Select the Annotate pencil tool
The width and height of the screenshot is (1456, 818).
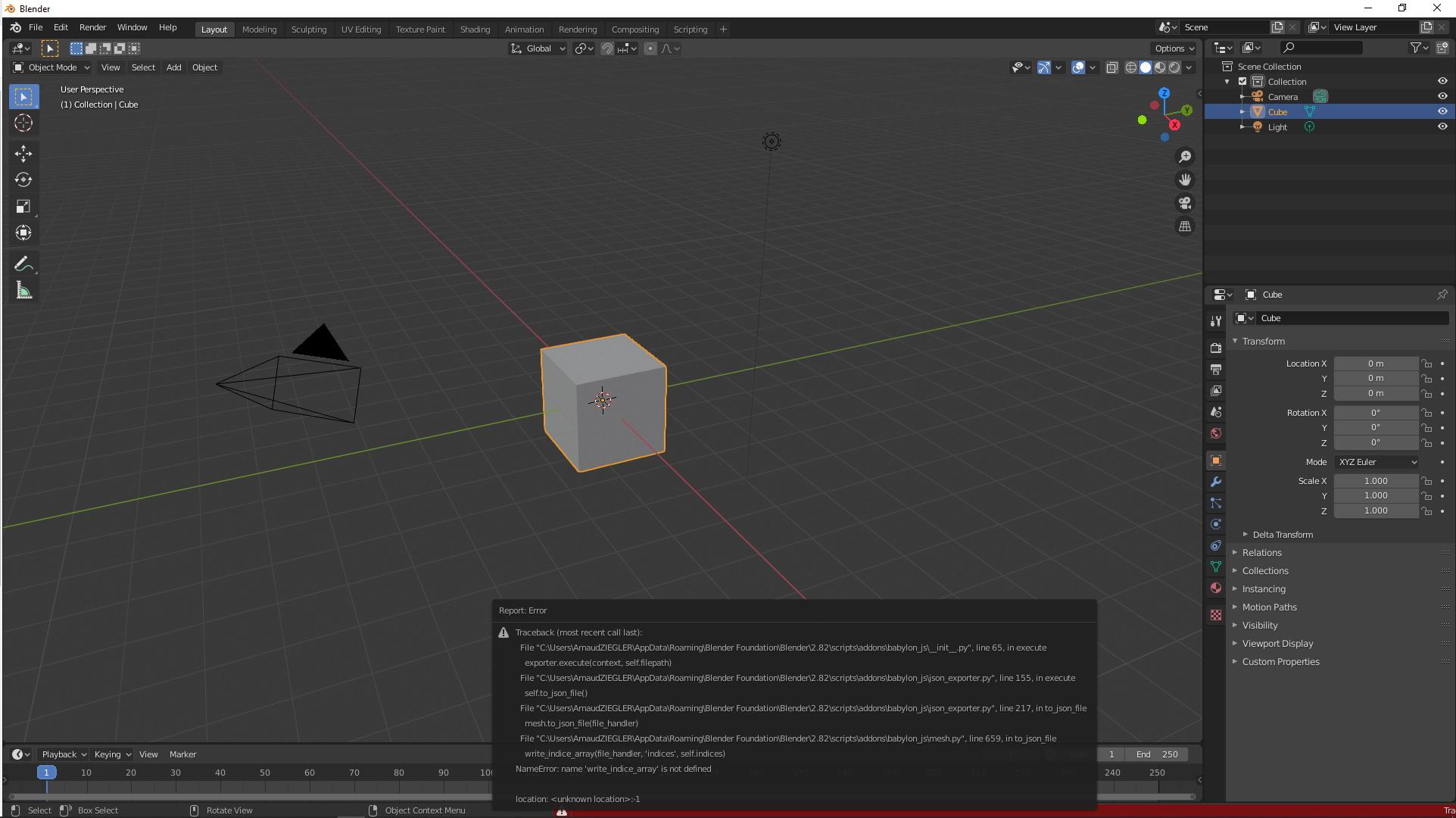click(x=23, y=264)
